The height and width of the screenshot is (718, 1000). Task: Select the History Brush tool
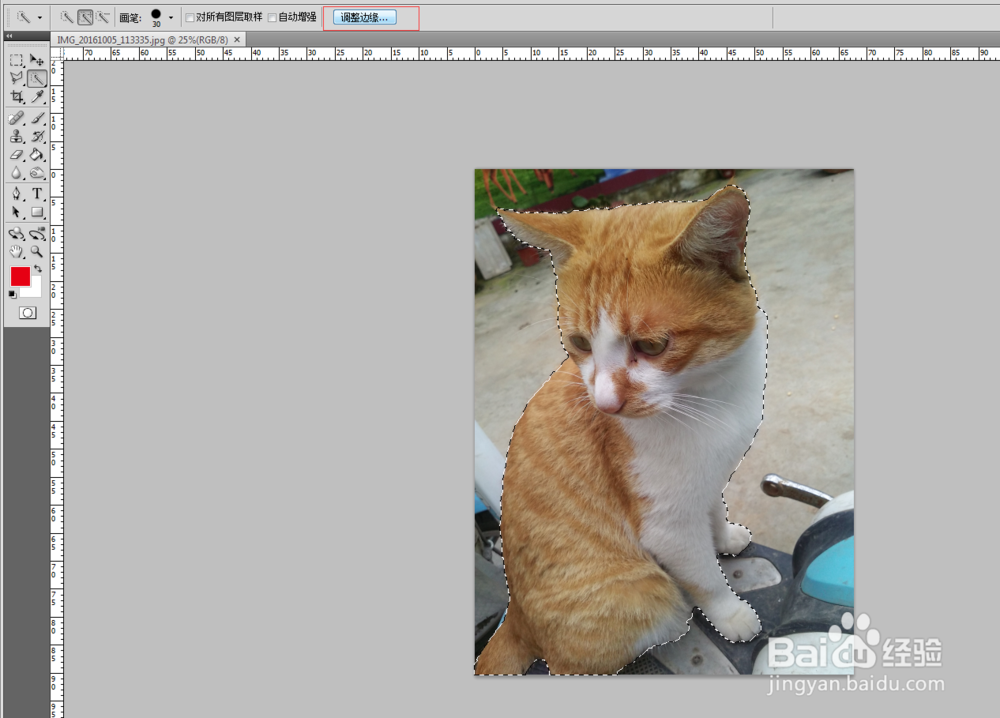click(x=37, y=136)
